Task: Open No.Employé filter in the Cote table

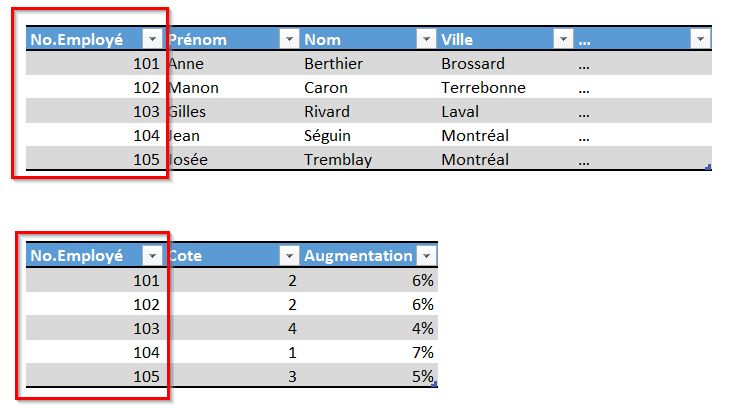Action: coord(152,255)
